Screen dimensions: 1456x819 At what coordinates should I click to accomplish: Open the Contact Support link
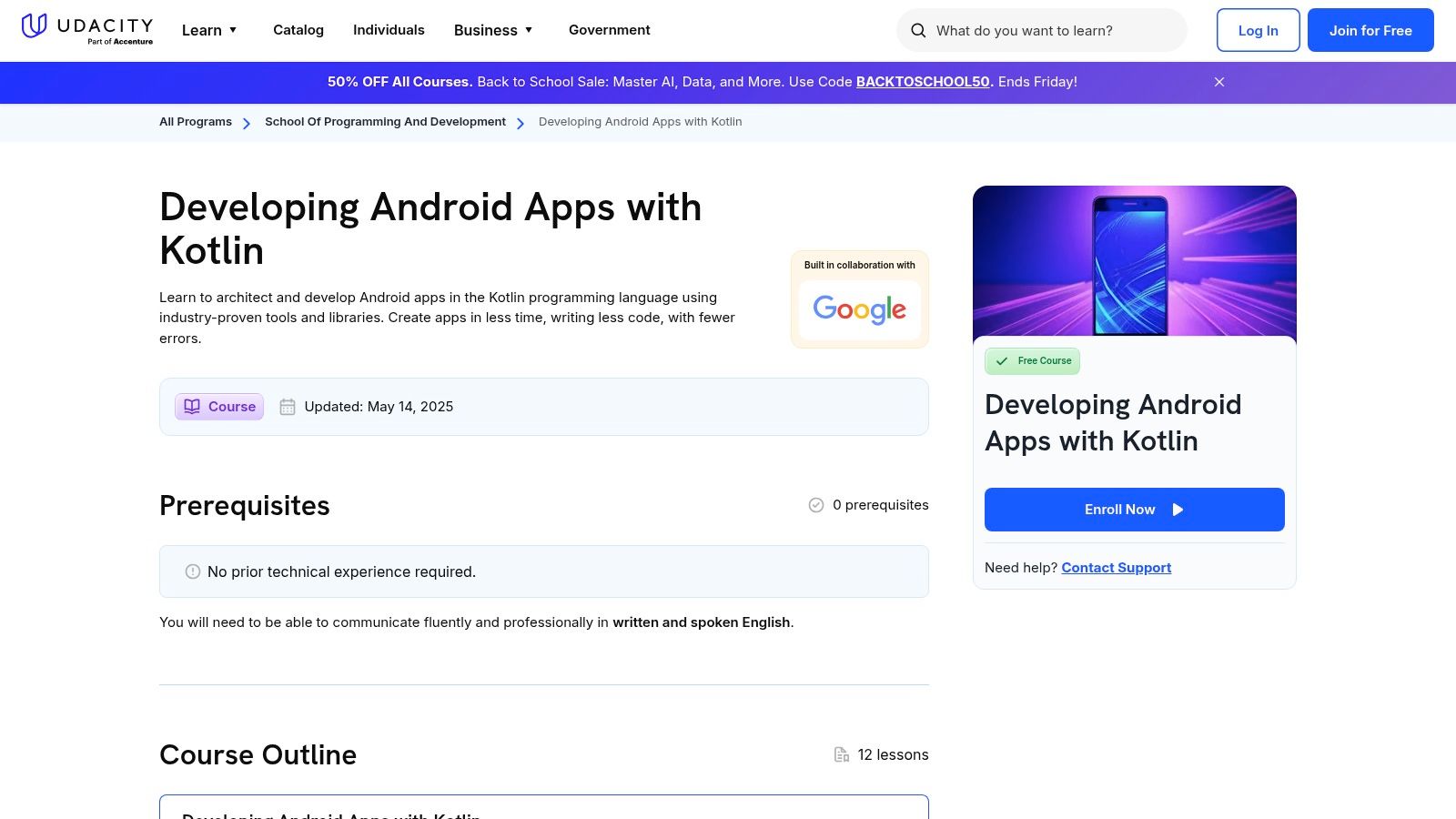click(x=1116, y=568)
